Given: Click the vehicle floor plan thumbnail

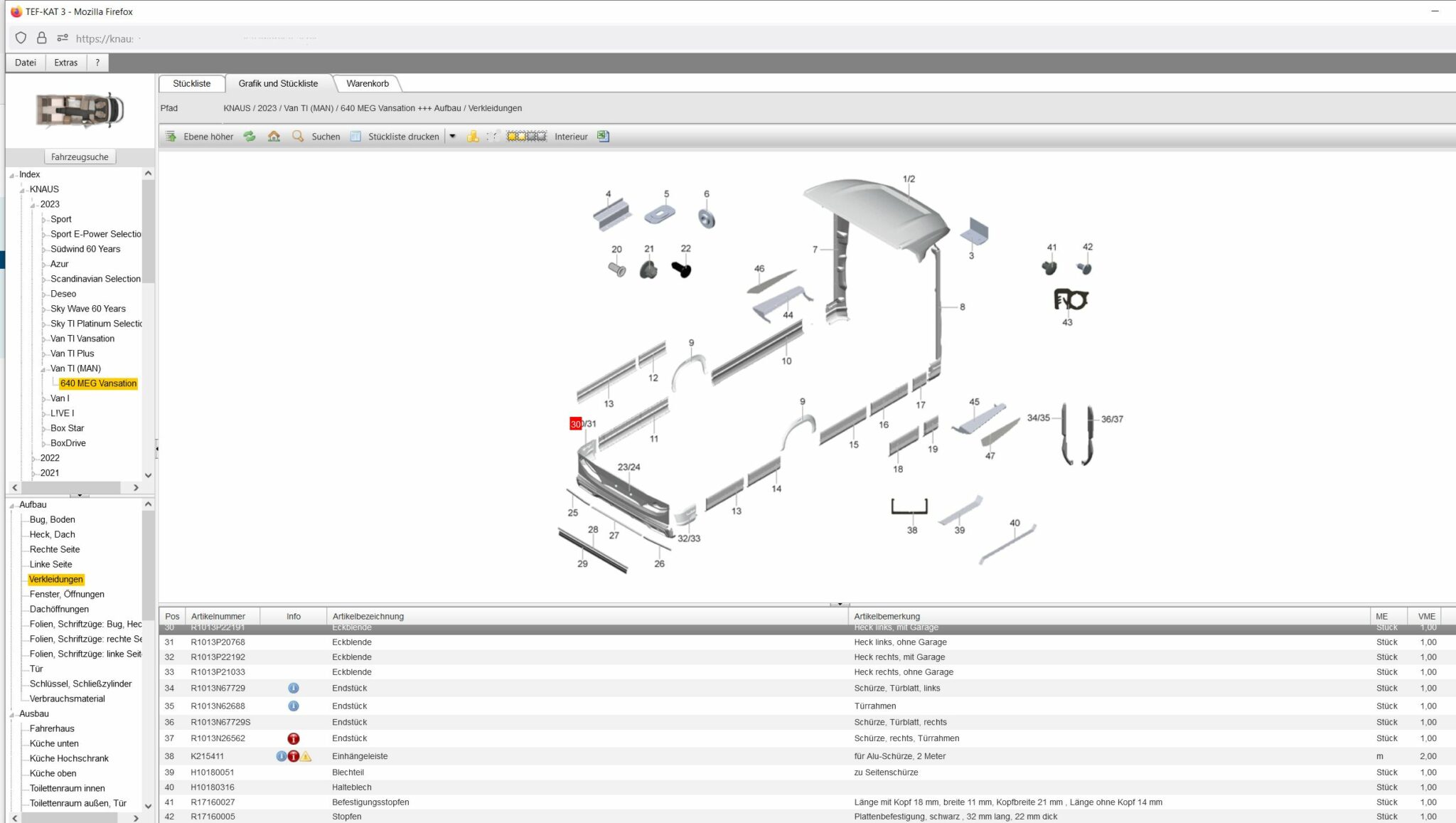Looking at the screenshot, I should [80, 110].
